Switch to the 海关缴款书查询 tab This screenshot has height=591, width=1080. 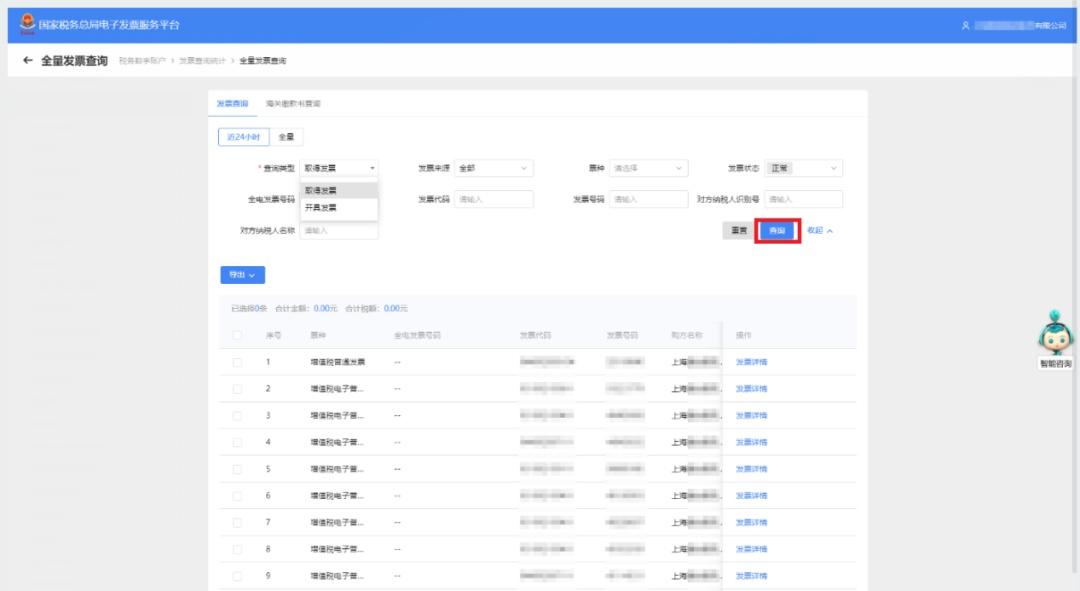[x=293, y=103]
